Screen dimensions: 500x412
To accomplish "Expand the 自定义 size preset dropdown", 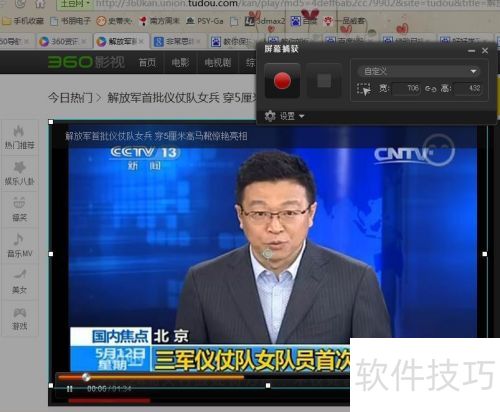I will [418, 71].
